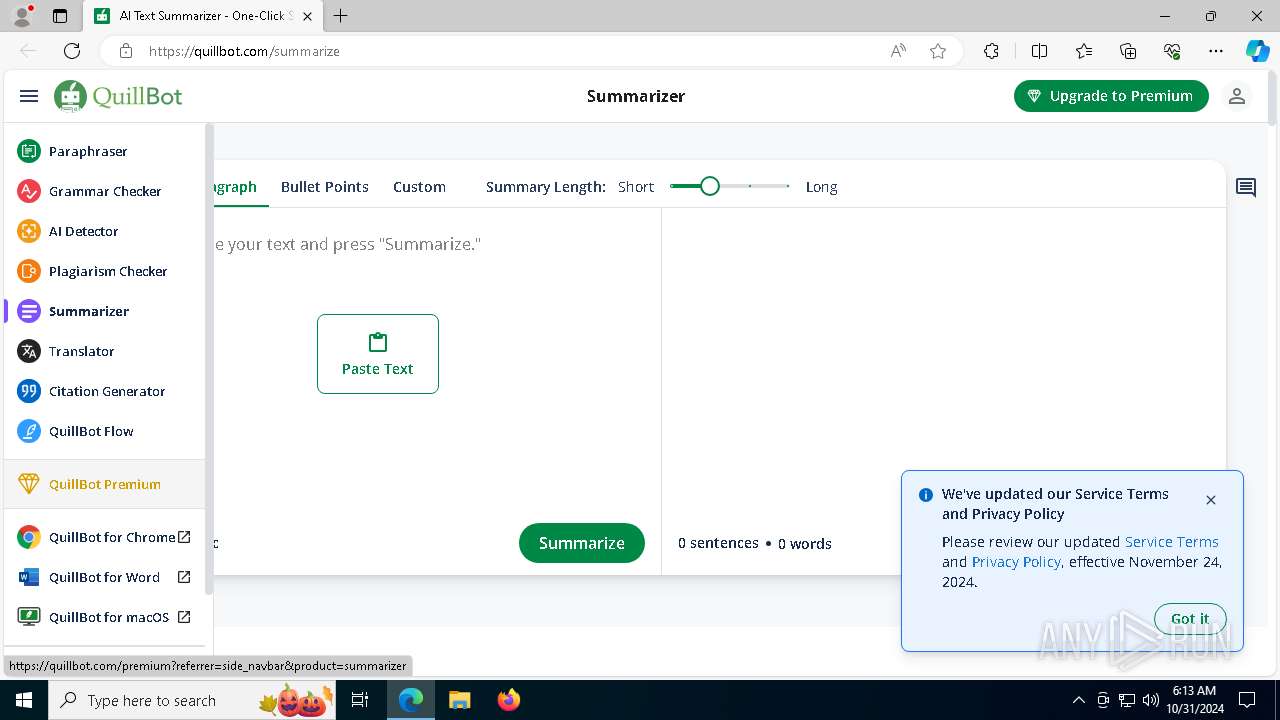Click the taskbar search box
The image size is (1280, 720).
click(x=190, y=700)
